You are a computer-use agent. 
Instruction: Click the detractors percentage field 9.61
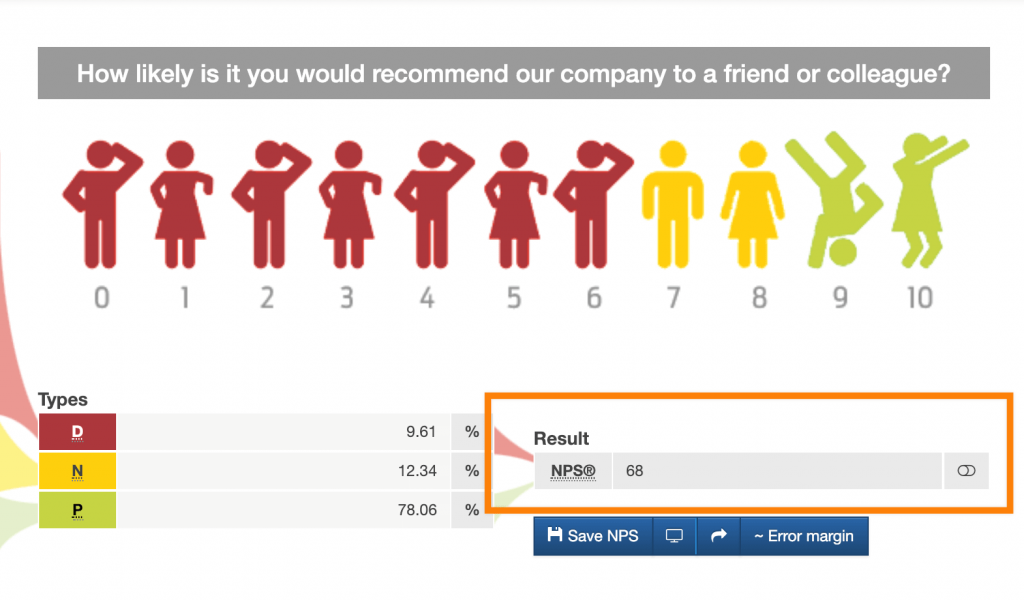click(283, 432)
